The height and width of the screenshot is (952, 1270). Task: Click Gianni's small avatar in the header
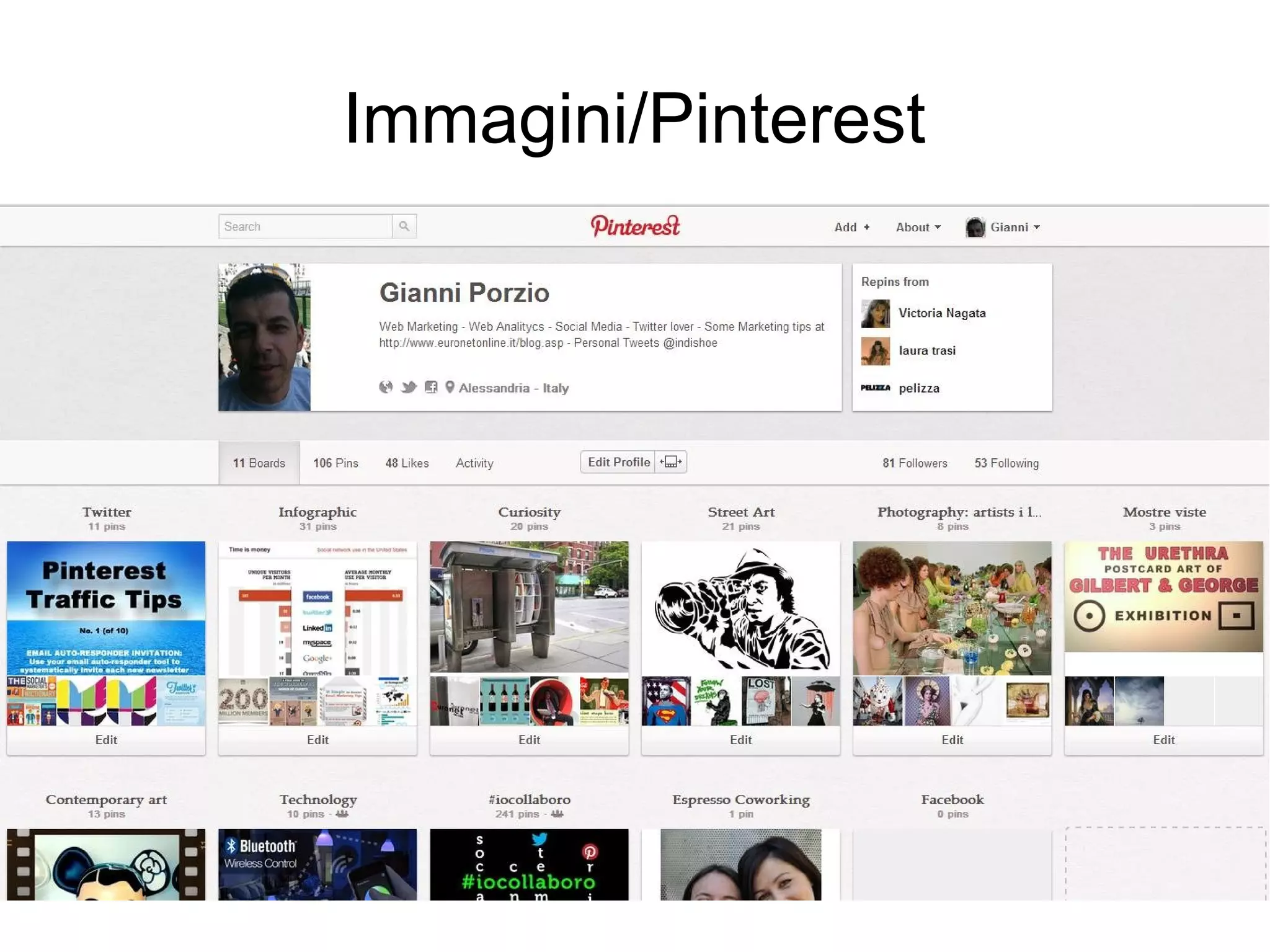coord(975,228)
